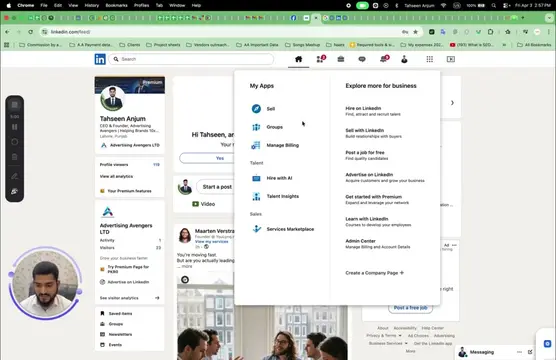Click Hire on LinkedIn link
Screen dimensions: 556x360
point(363,108)
